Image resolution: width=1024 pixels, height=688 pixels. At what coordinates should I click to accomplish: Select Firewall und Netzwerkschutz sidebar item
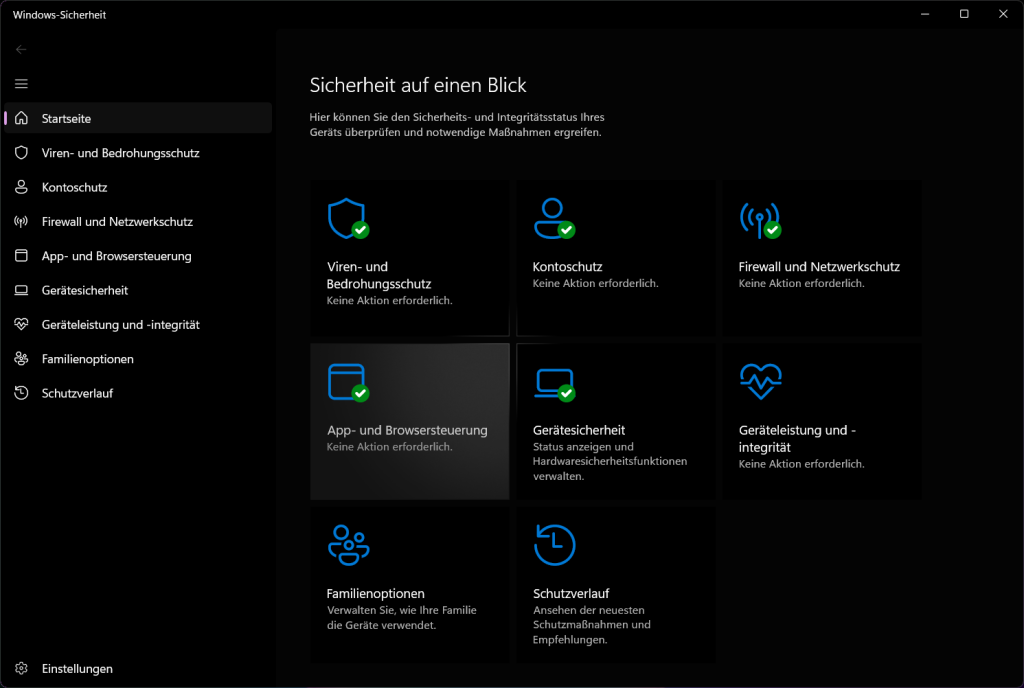[x=117, y=222]
